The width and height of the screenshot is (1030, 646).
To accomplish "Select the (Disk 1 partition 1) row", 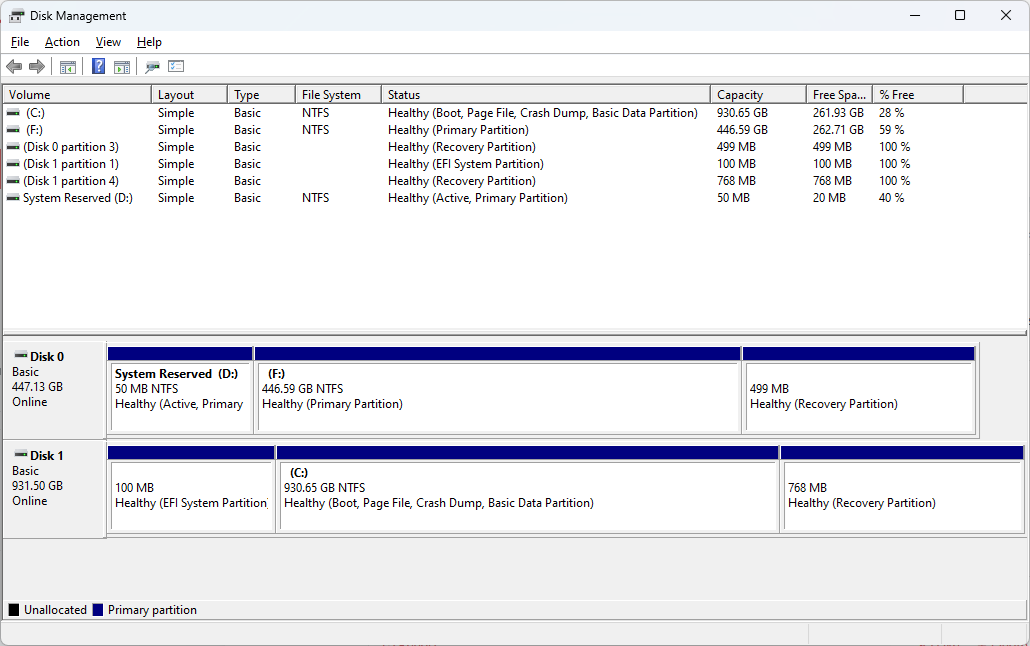I will [x=483, y=164].
